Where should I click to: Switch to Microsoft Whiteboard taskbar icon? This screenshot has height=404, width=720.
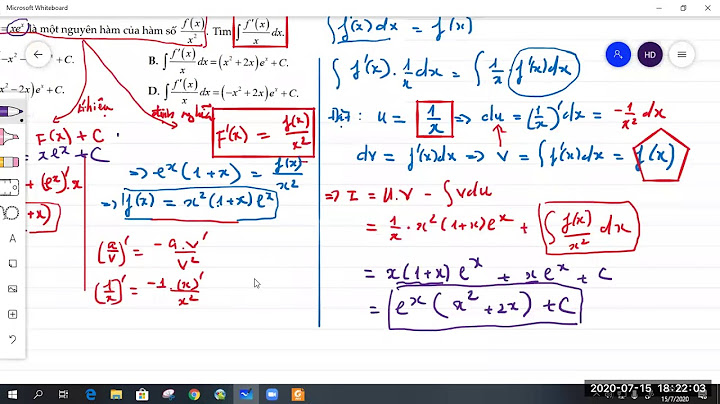246,394
